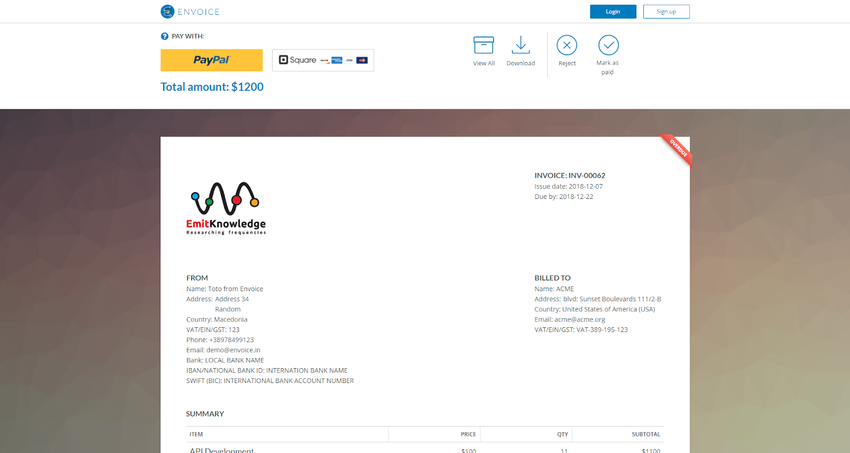Select Country: United States of America (USA)
The image size is (850, 453).
[595, 309]
